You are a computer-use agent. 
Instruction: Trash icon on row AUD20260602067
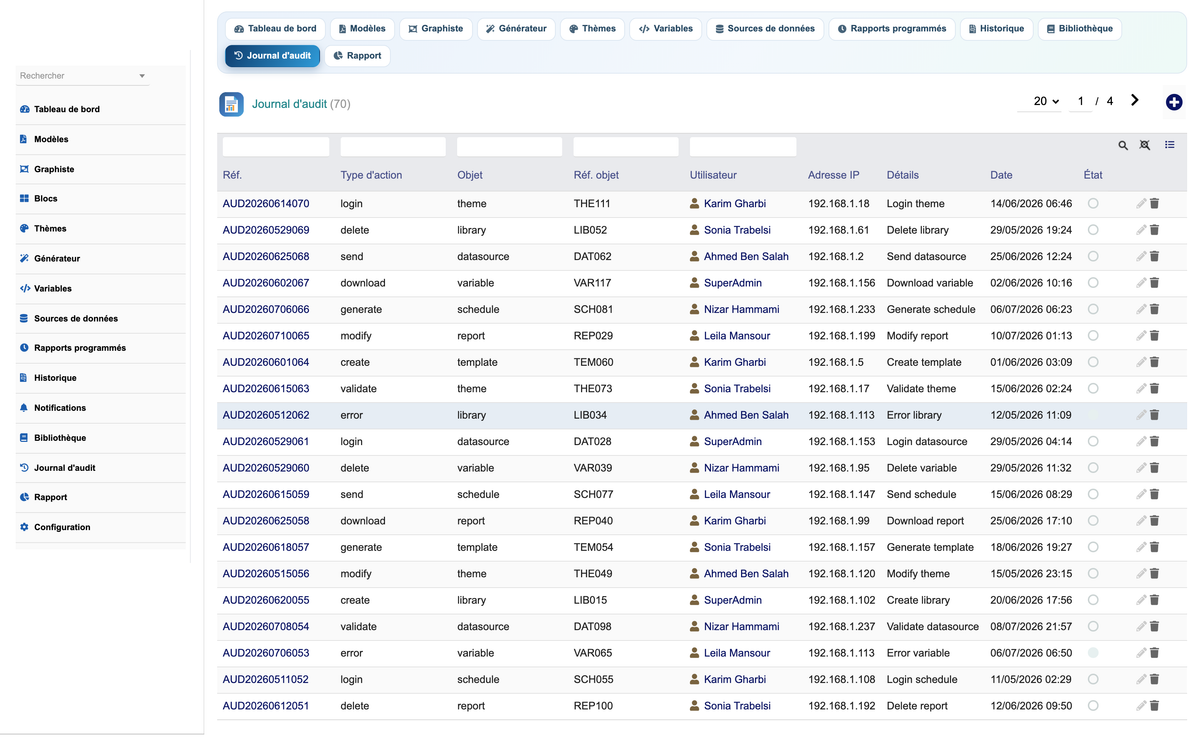coord(1154,283)
